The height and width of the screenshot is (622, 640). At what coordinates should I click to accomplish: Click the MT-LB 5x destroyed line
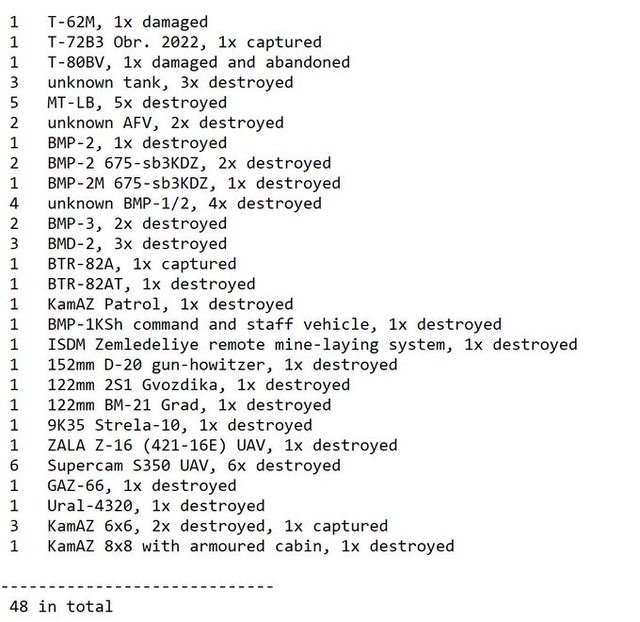[137, 102]
